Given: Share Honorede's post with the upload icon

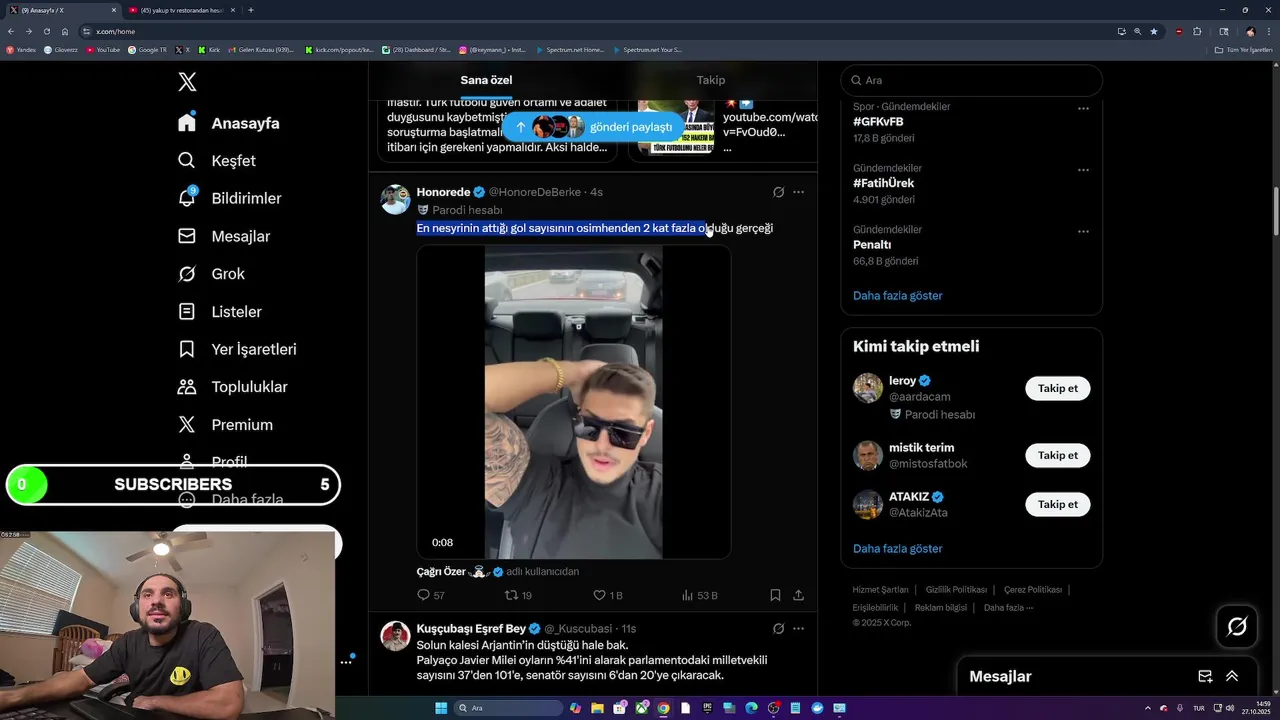Looking at the screenshot, I should click(798, 595).
